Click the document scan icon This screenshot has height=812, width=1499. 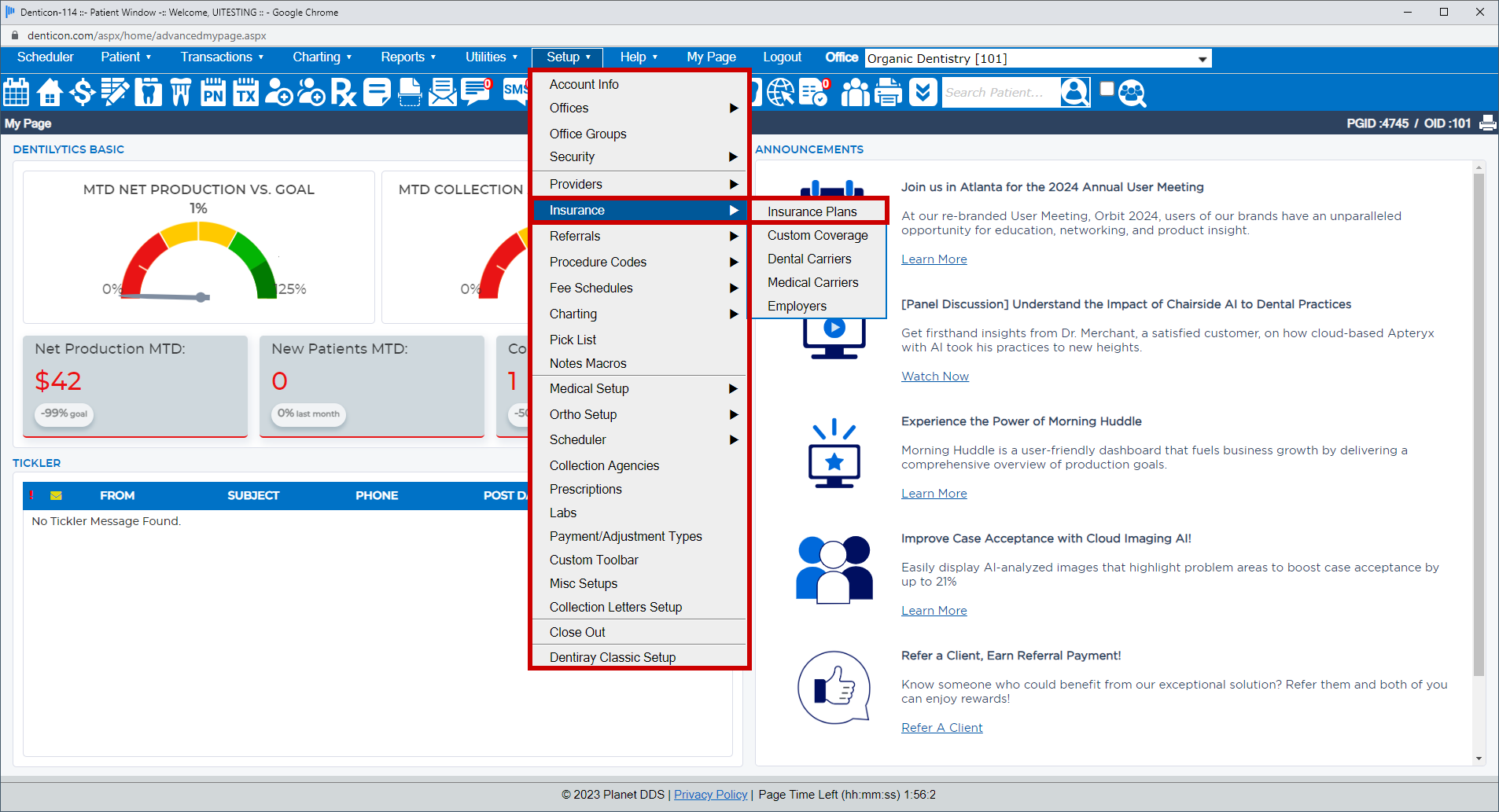(410, 92)
